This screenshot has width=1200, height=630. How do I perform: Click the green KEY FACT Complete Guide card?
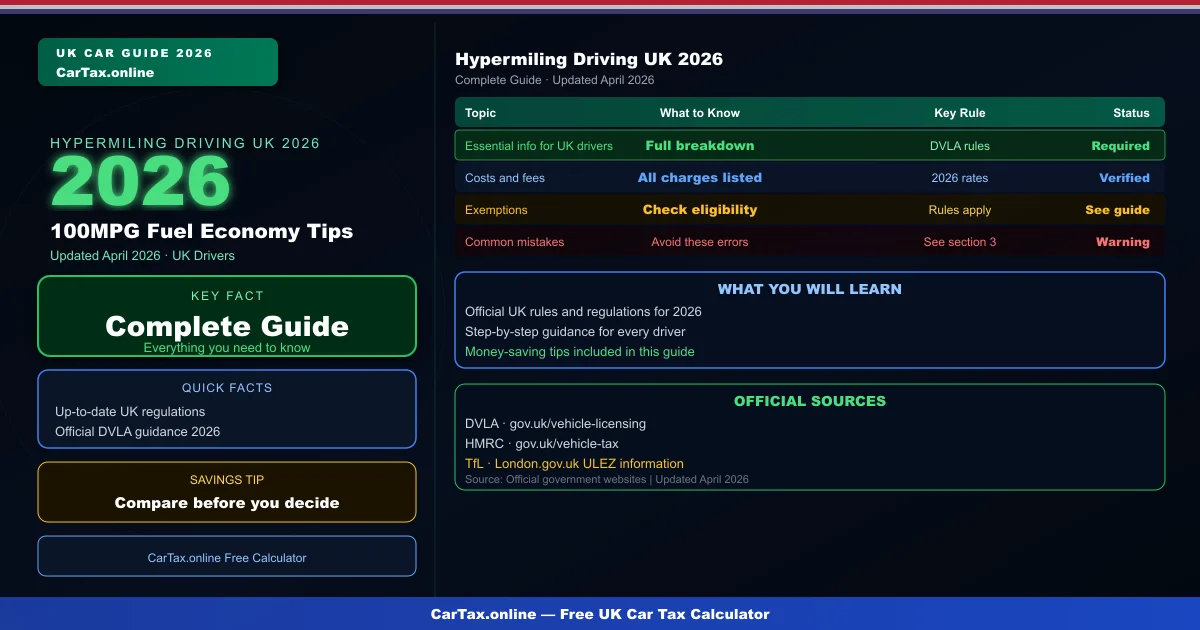226,316
